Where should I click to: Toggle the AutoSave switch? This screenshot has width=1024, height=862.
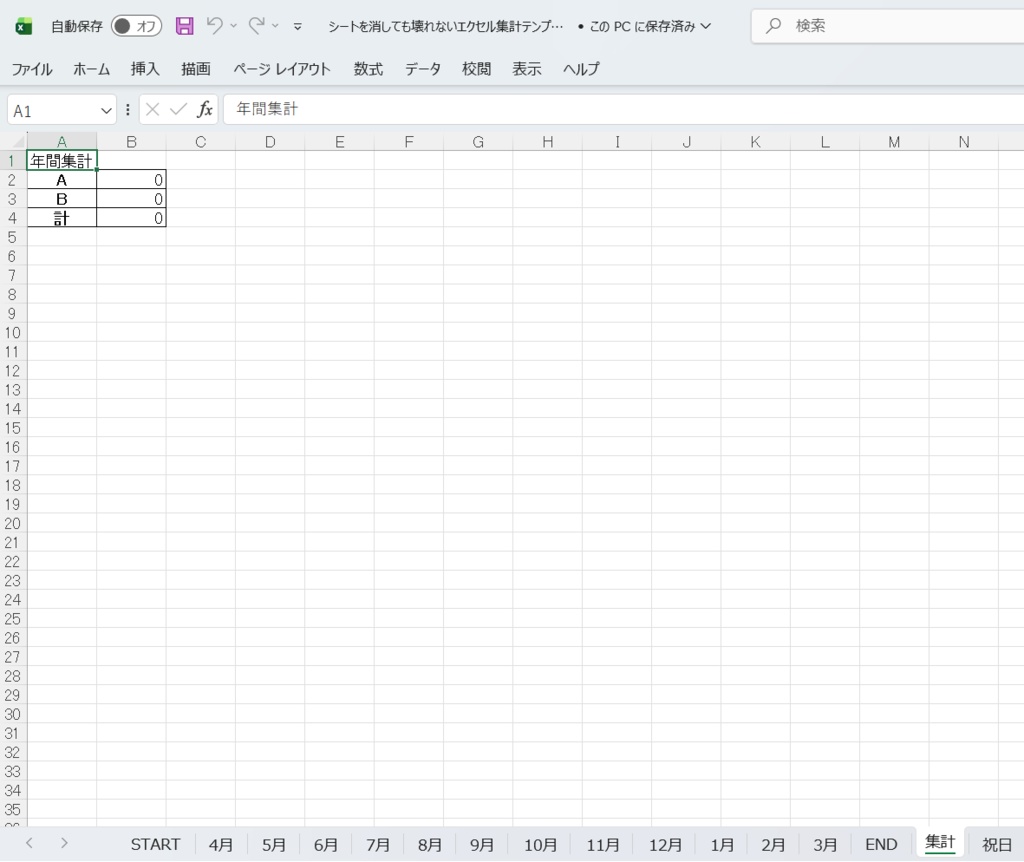click(x=136, y=26)
